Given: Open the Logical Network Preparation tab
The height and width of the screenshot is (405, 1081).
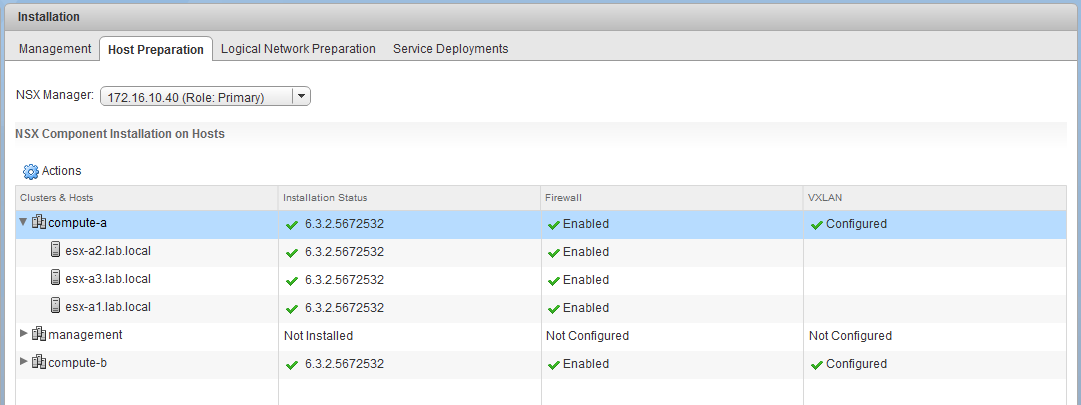Looking at the screenshot, I should [x=298, y=48].
